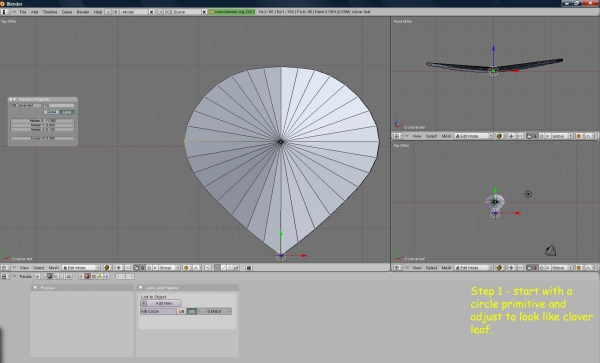The height and width of the screenshot is (363, 600).
Task: Open window type selector in buttons window header
Action: click(5, 276)
